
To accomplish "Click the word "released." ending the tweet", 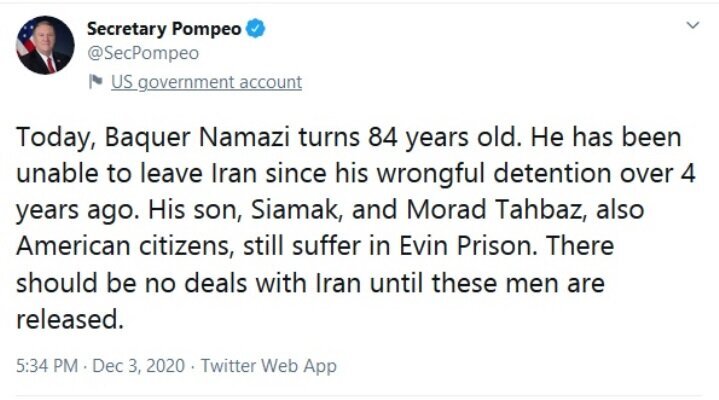I will [68, 321].
